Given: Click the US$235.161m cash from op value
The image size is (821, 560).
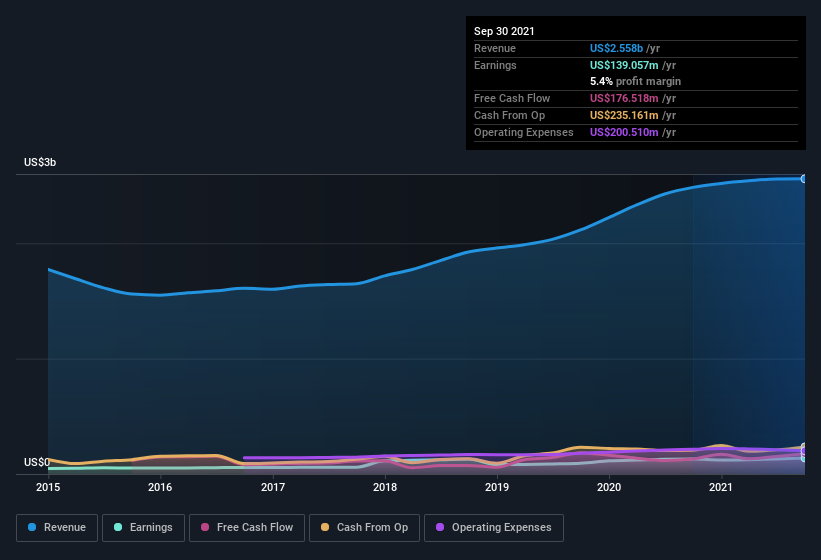Looking at the screenshot, I should pyautogui.click(x=624, y=115).
